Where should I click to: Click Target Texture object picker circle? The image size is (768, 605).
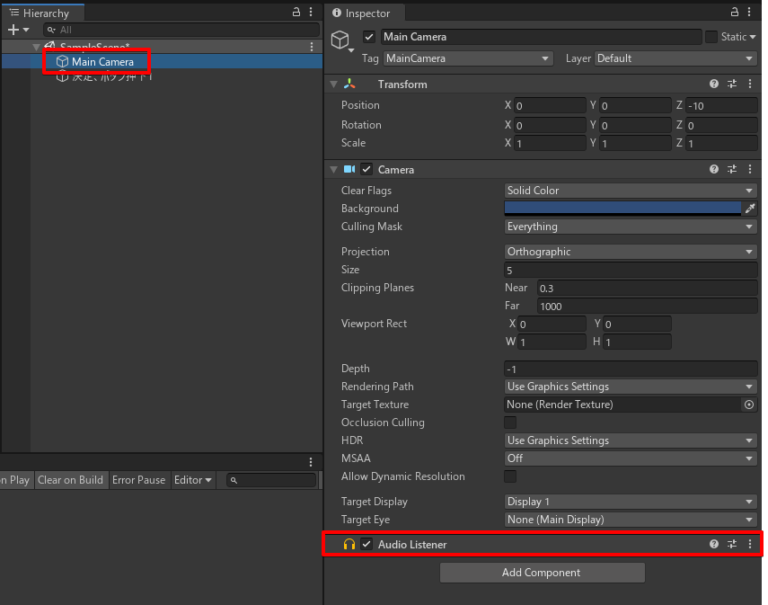click(x=749, y=405)
